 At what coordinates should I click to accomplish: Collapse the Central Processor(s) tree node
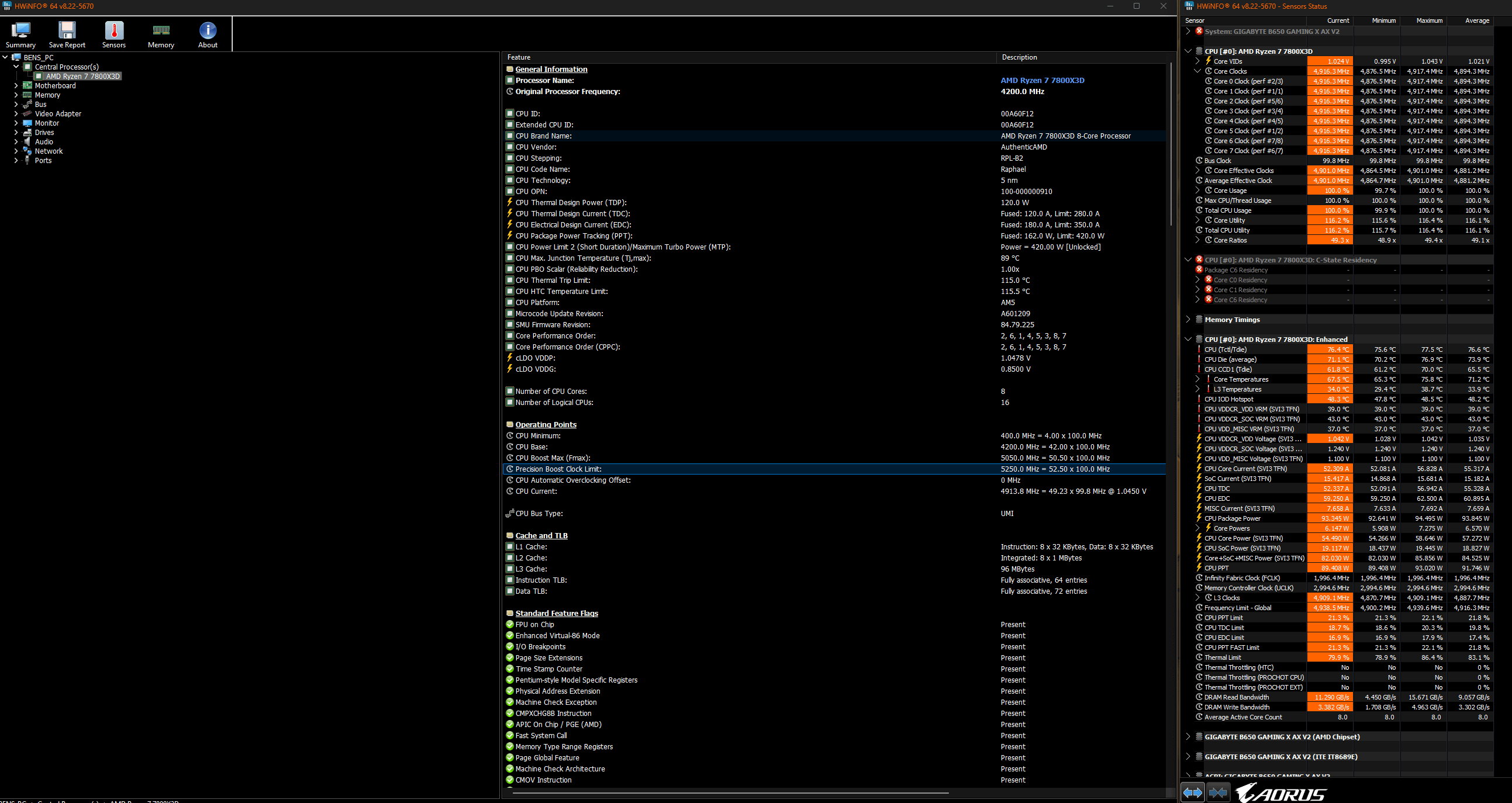point(16,67)
